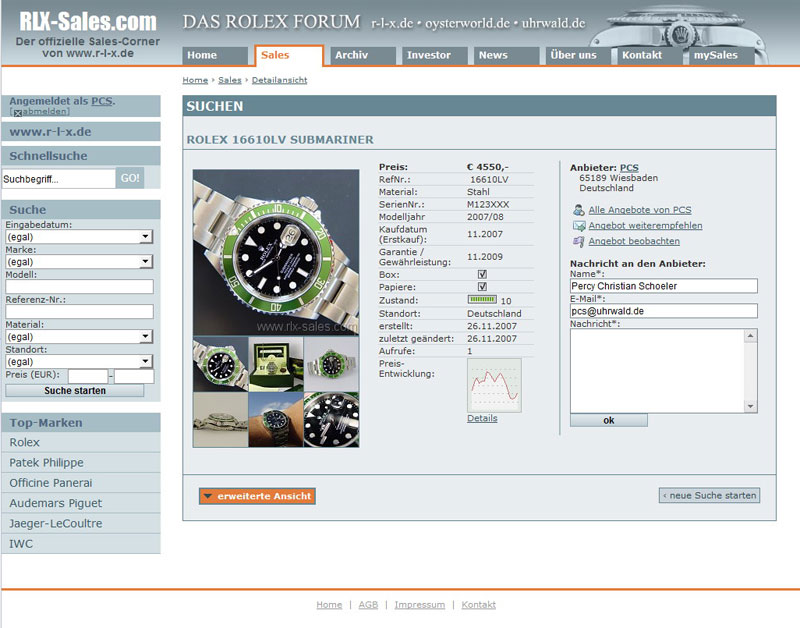The width and height of the screenshot is (800, 628).
Task: Select Audemars Piguet in Top-Marken
Action: [x=81, y=503]
